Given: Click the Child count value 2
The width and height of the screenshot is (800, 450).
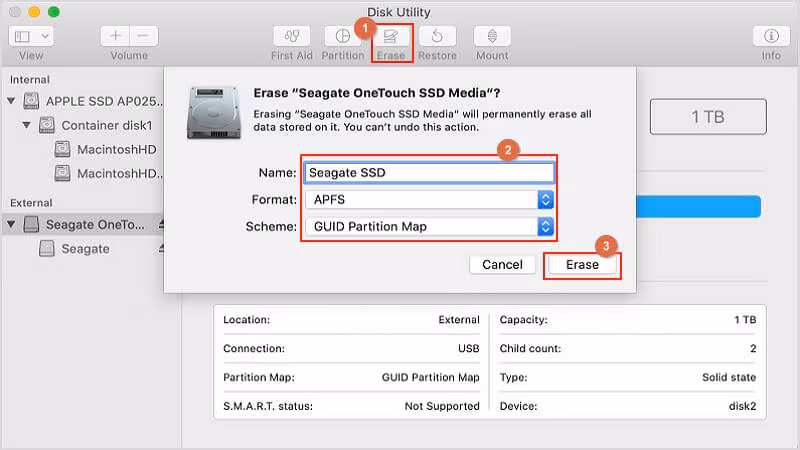Looking at the screenshot, I should click(x=753, y=348).
